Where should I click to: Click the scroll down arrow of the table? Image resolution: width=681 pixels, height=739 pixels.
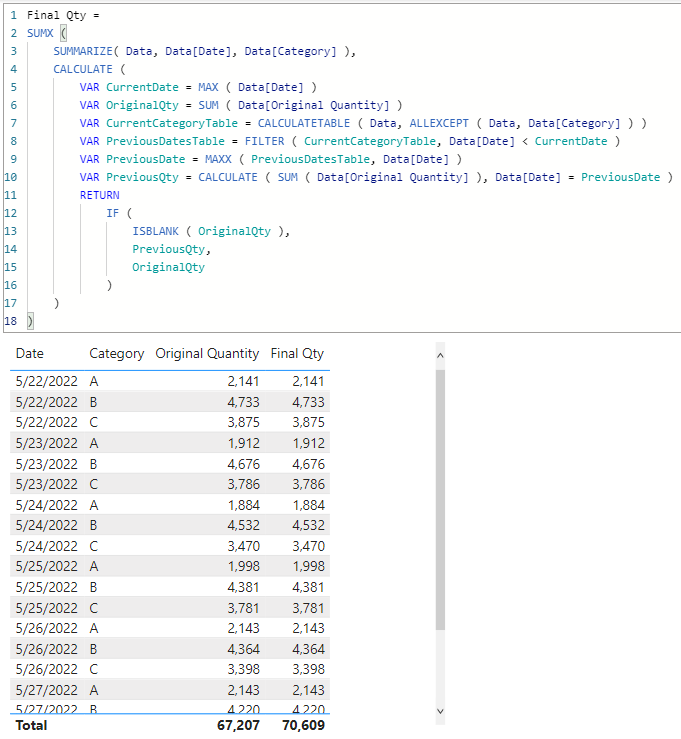440,711
